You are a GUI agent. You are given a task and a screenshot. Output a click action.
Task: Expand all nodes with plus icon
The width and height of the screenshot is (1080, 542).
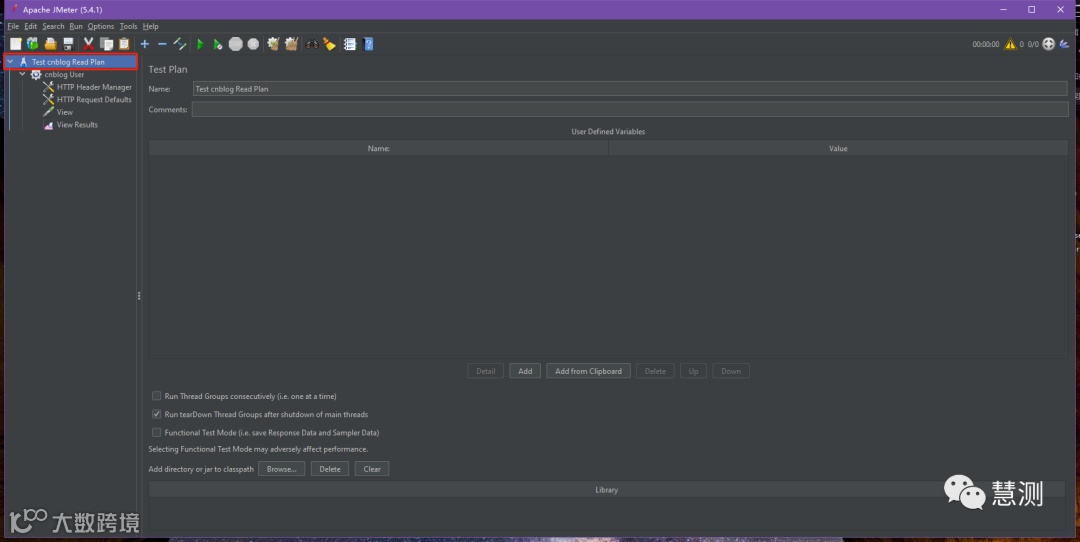point(145,44)
